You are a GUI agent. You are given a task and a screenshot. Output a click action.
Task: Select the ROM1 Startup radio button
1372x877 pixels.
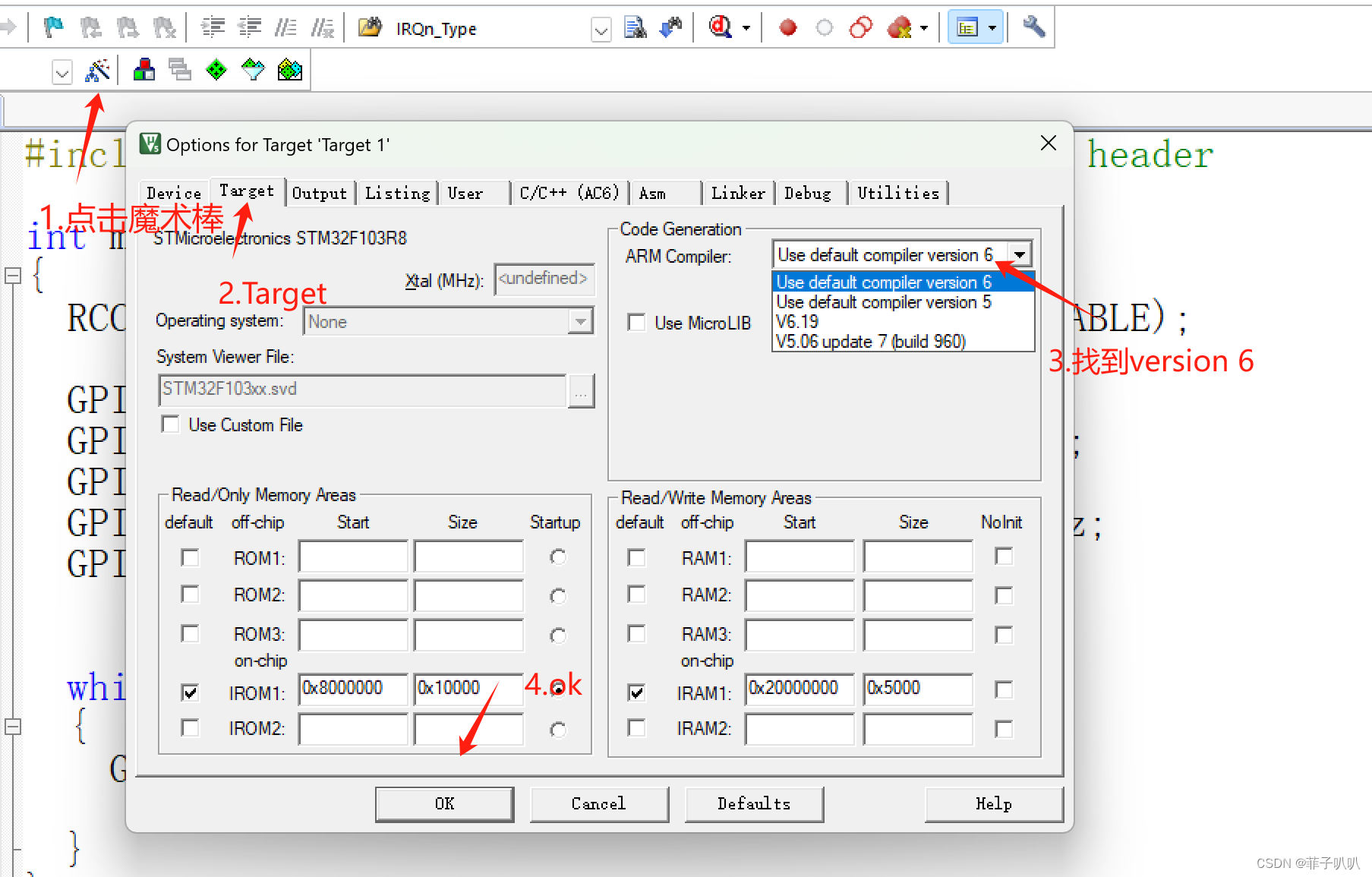pos(558,557)
